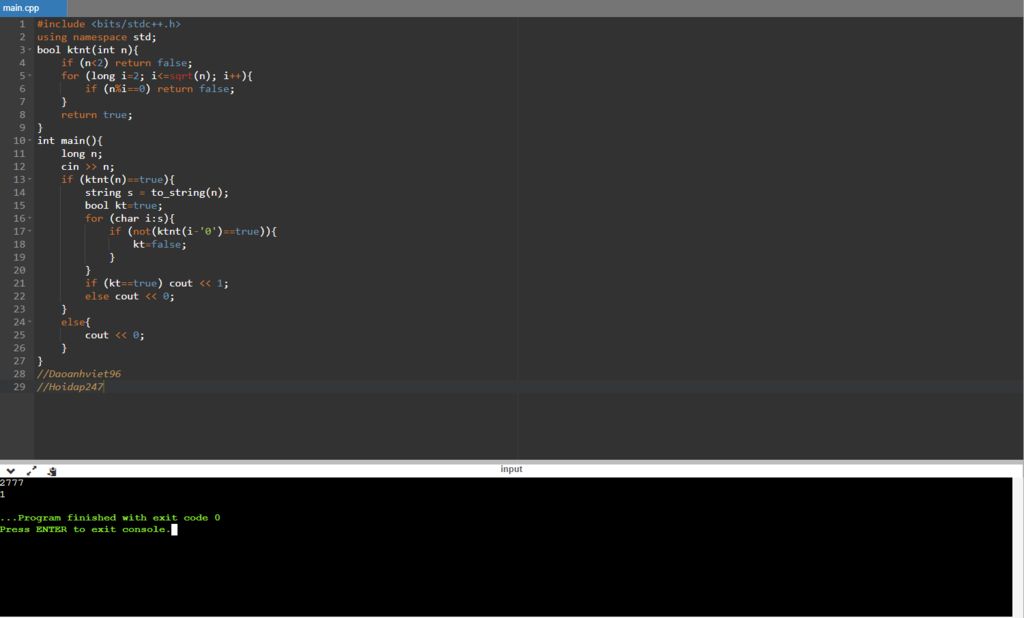1024x618 pixels.
Task: Fold the main function at line 10
Action: (x=30, y=140)
